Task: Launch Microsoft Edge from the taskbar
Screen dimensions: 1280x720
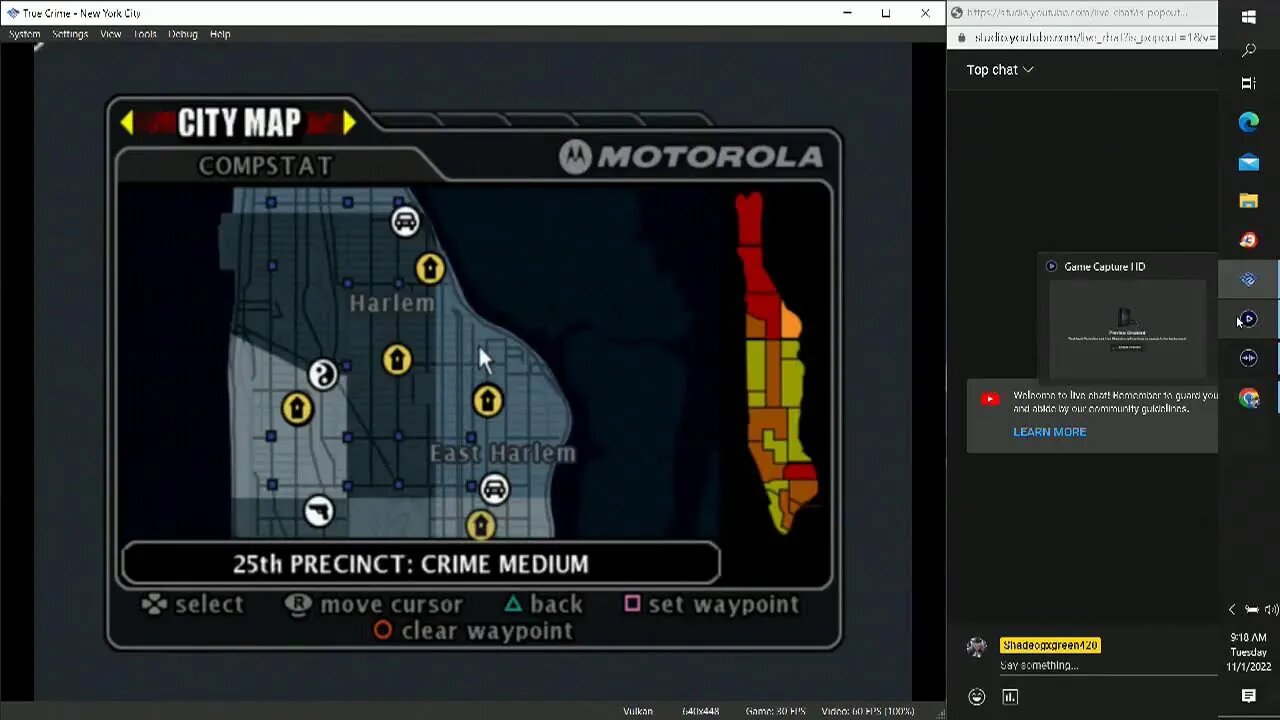Action: click(1249, 123)
